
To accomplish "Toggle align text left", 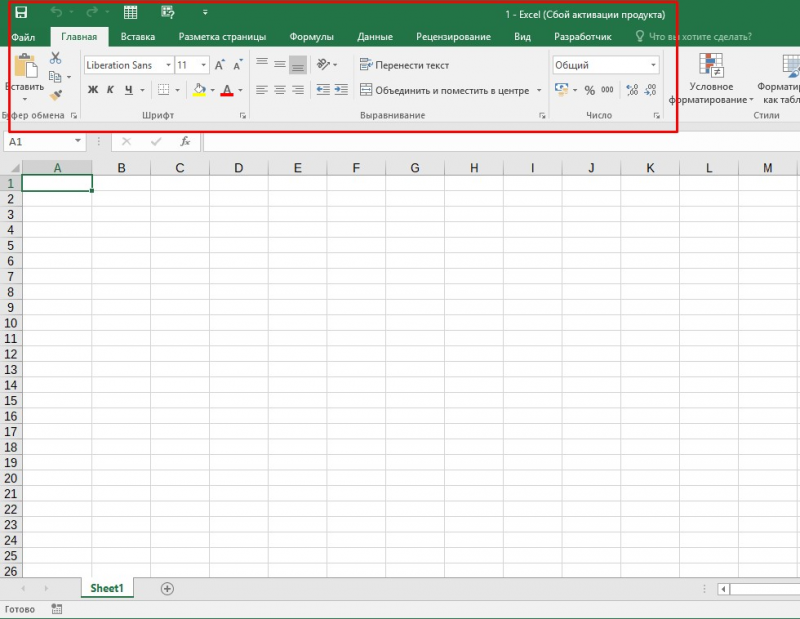I will 262,90.
